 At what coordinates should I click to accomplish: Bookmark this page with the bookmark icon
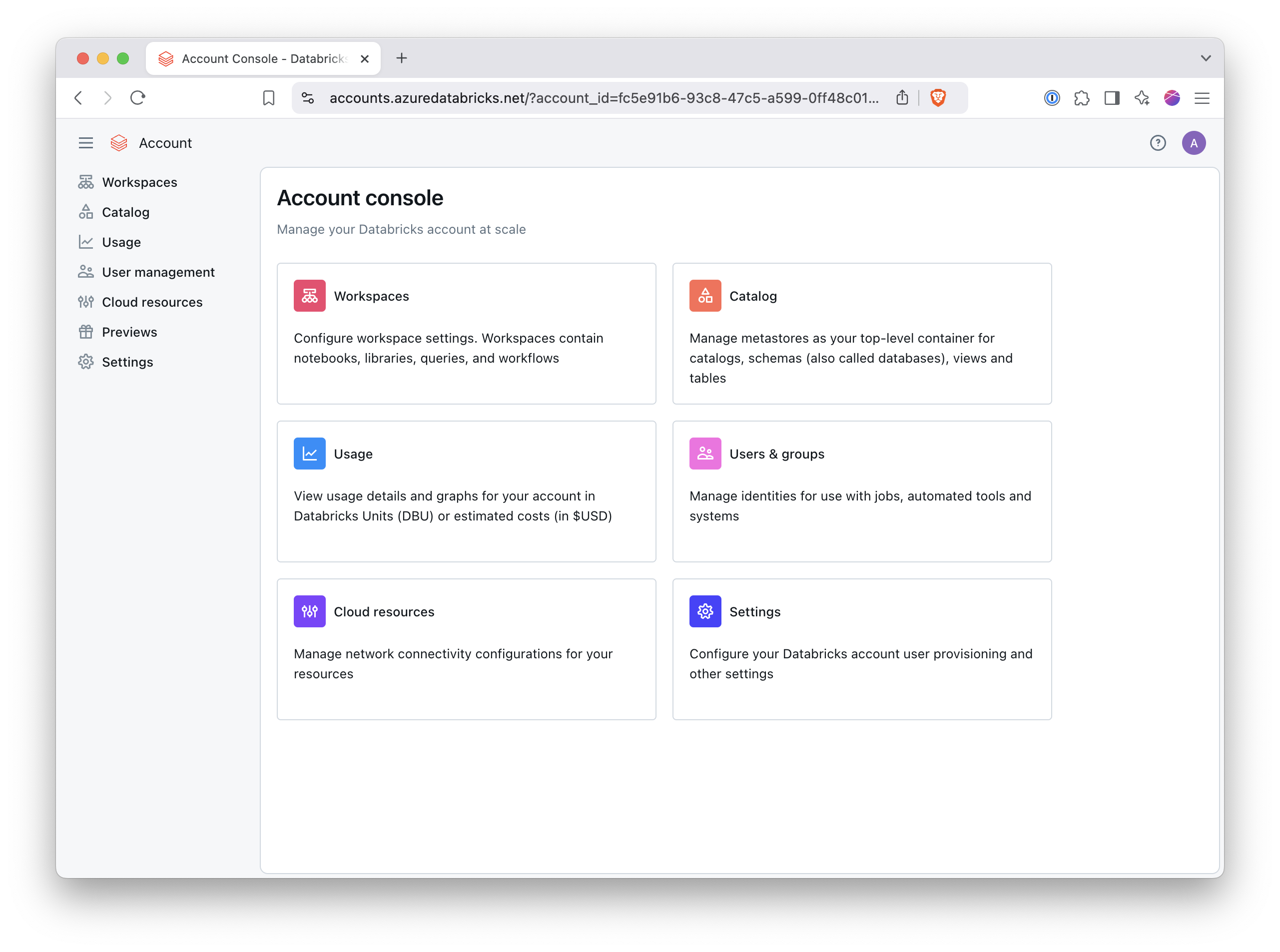click(x=269, y=98)
